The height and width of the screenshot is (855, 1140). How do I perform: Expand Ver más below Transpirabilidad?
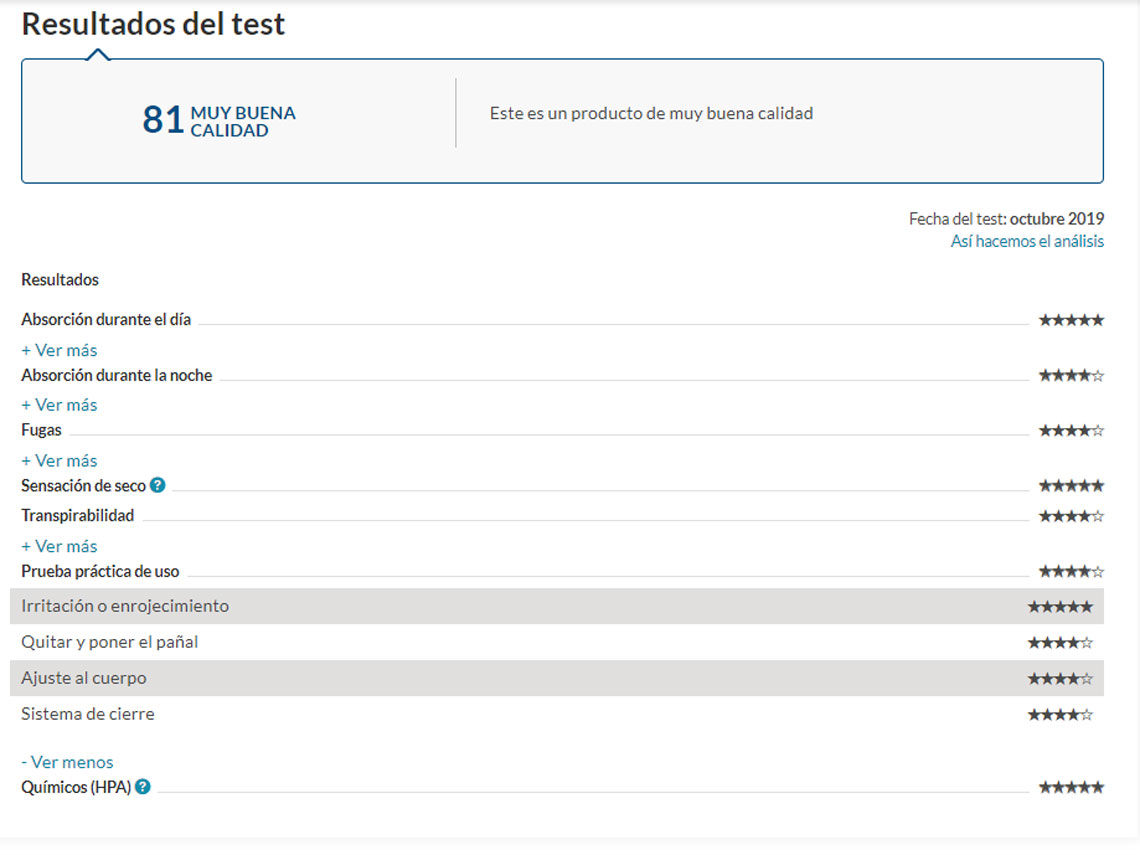click(59, 546)
